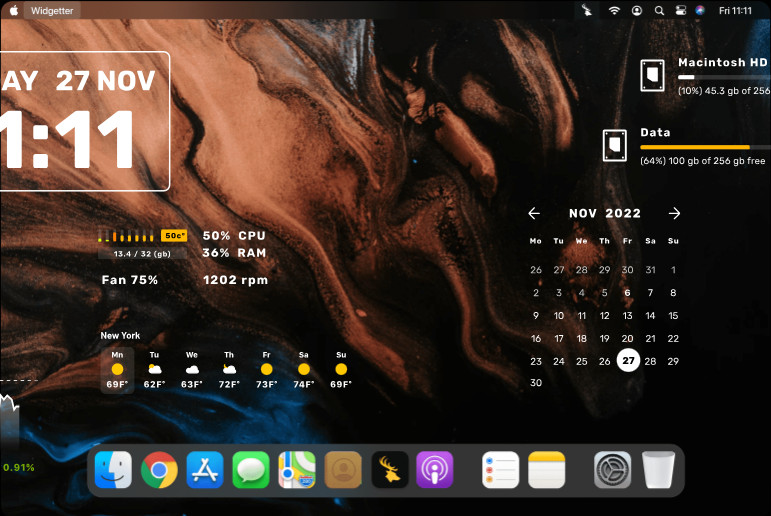Screen dimensions: 771x516
Task: Click the New York weather location label
Action: 120,335
